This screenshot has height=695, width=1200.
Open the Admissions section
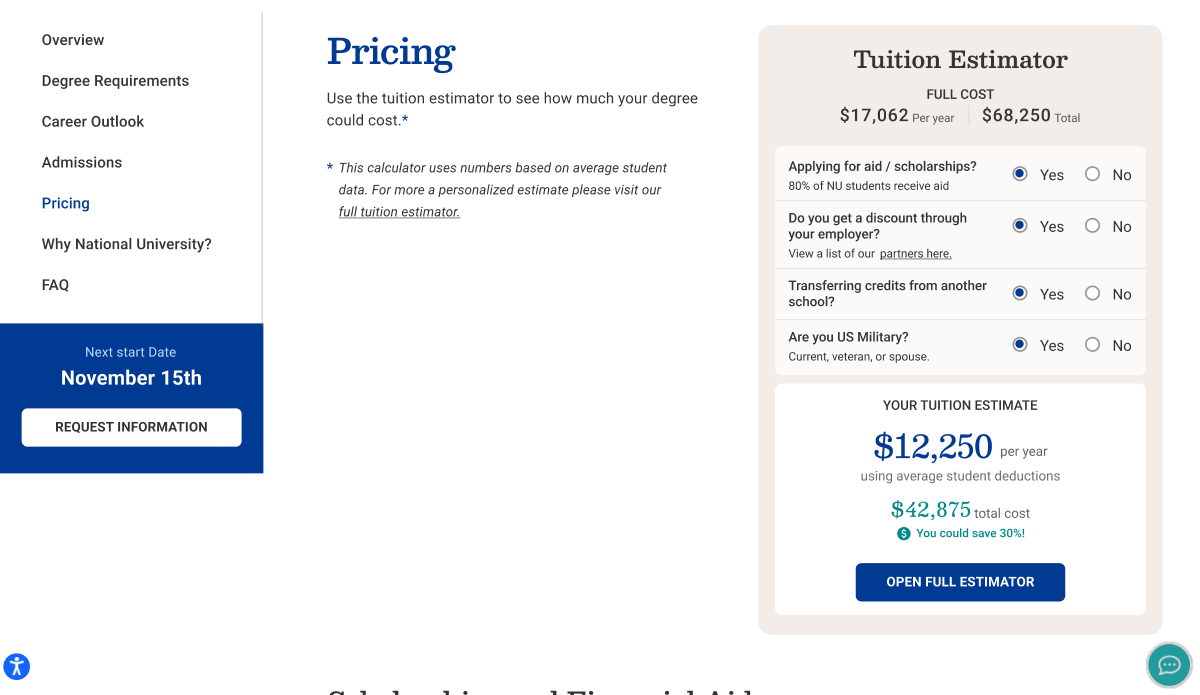[81, 162]
